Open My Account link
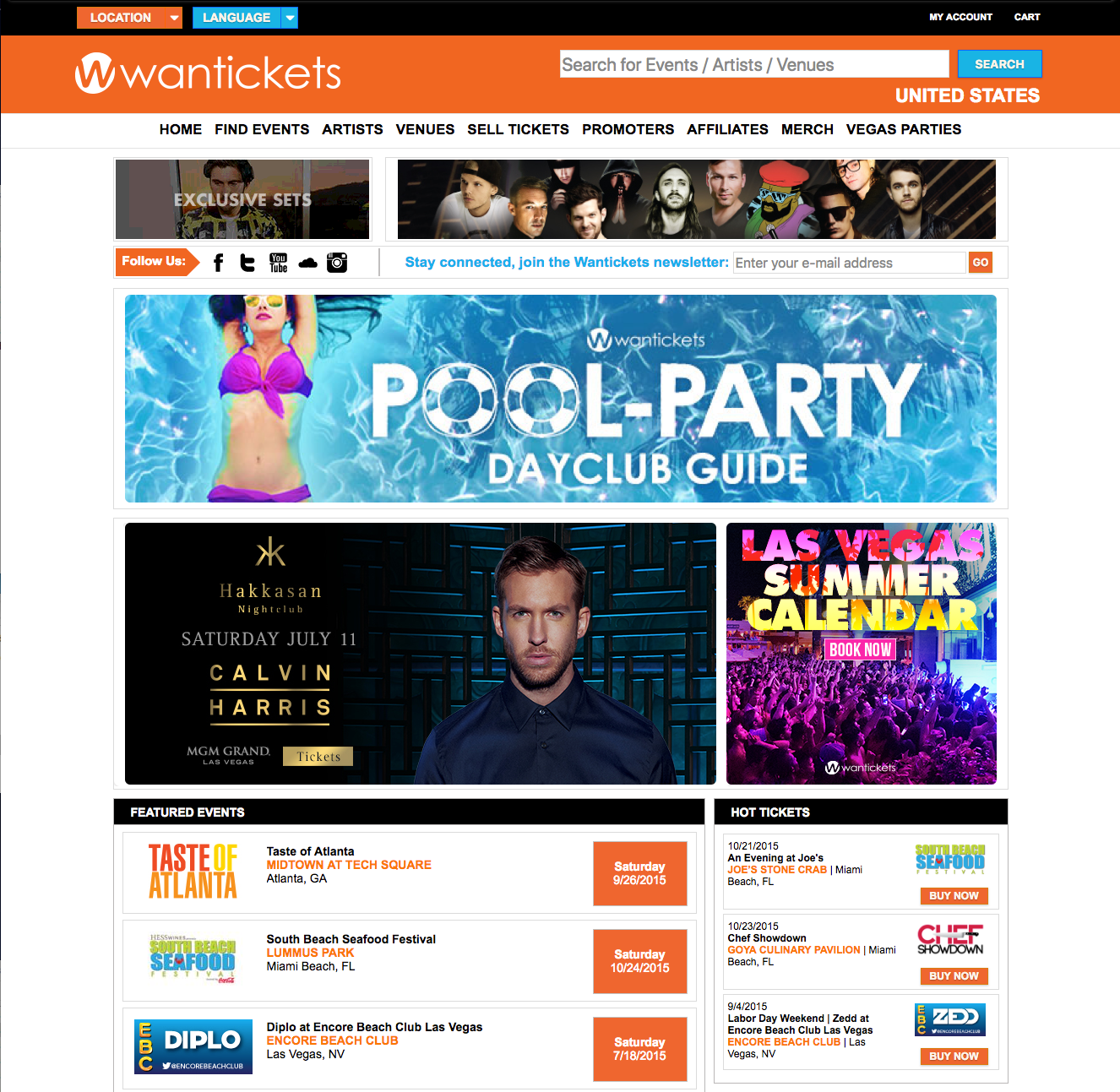Viewport: 1120px width, 1092px height. click(x=960, y=17)
